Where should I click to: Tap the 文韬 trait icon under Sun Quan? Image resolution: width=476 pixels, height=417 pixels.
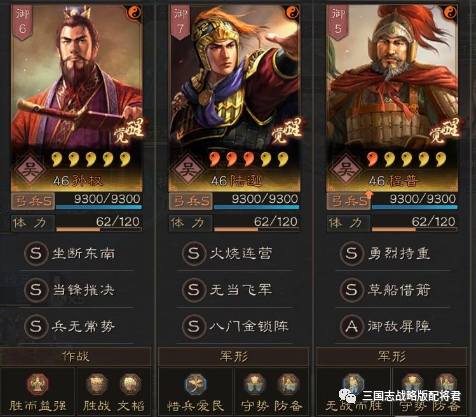pos(131,384)
